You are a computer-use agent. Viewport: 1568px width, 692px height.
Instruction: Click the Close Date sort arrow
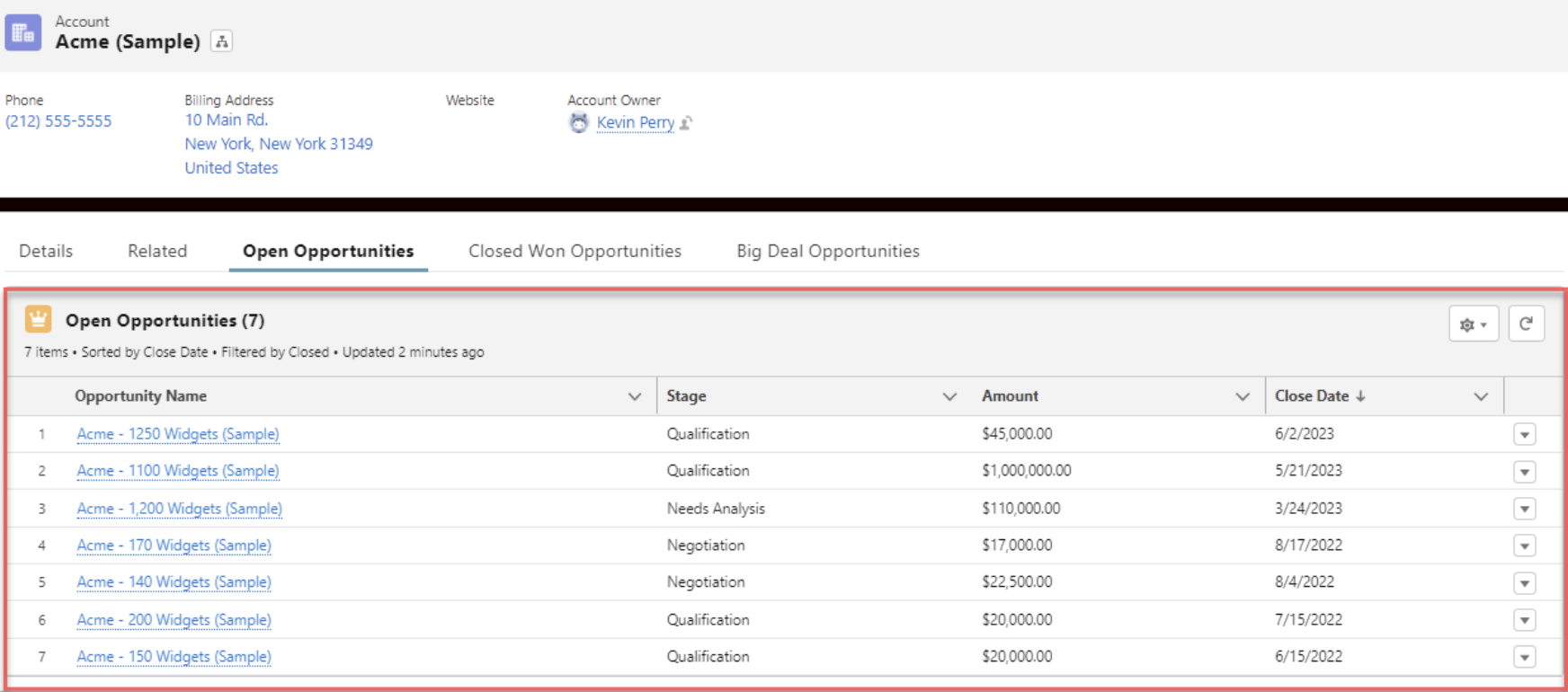[x=1360, y=396]
